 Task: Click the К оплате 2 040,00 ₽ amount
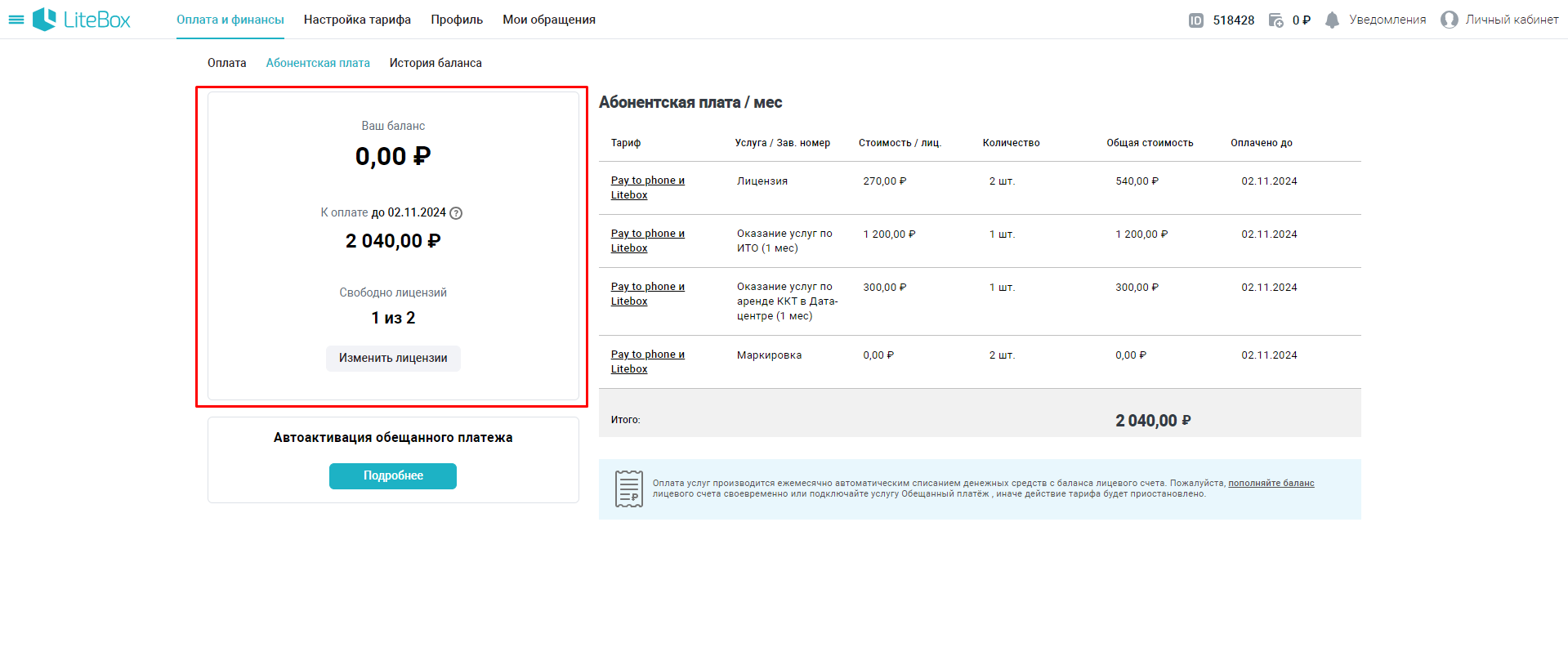(x=393, y=241)
